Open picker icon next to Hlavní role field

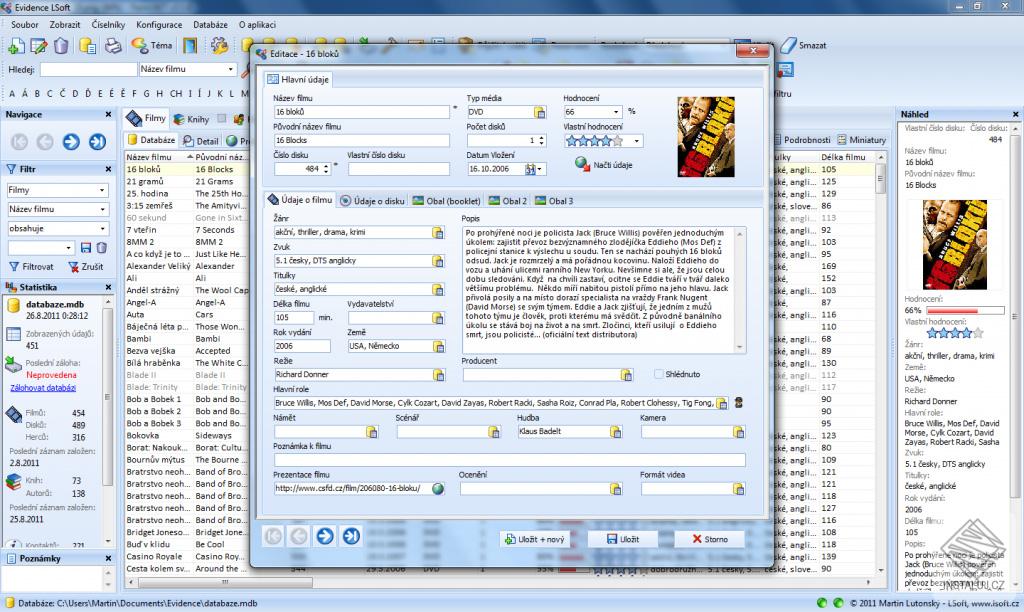coord(722,403)
